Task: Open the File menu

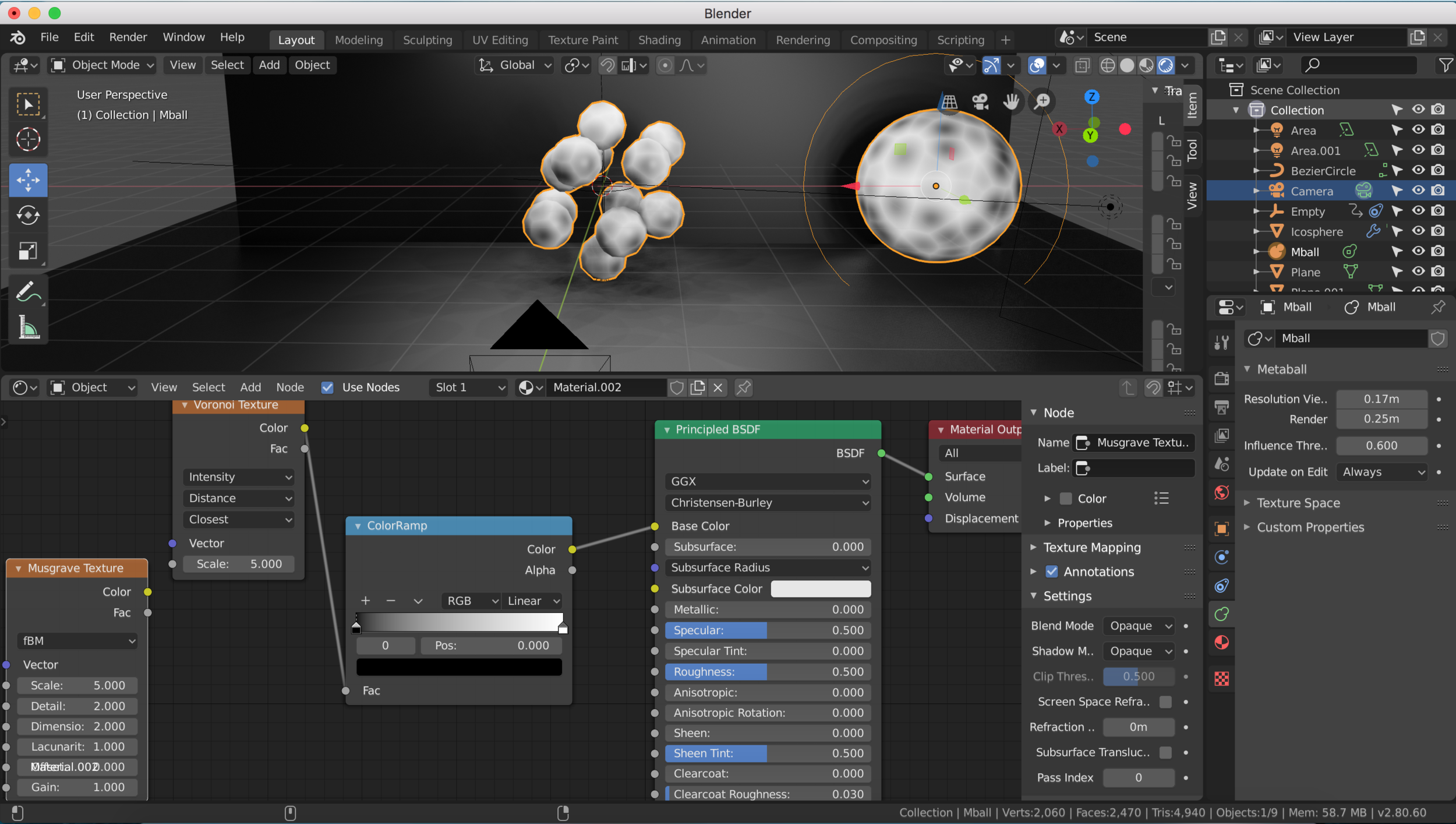Action: pos(50,37)
